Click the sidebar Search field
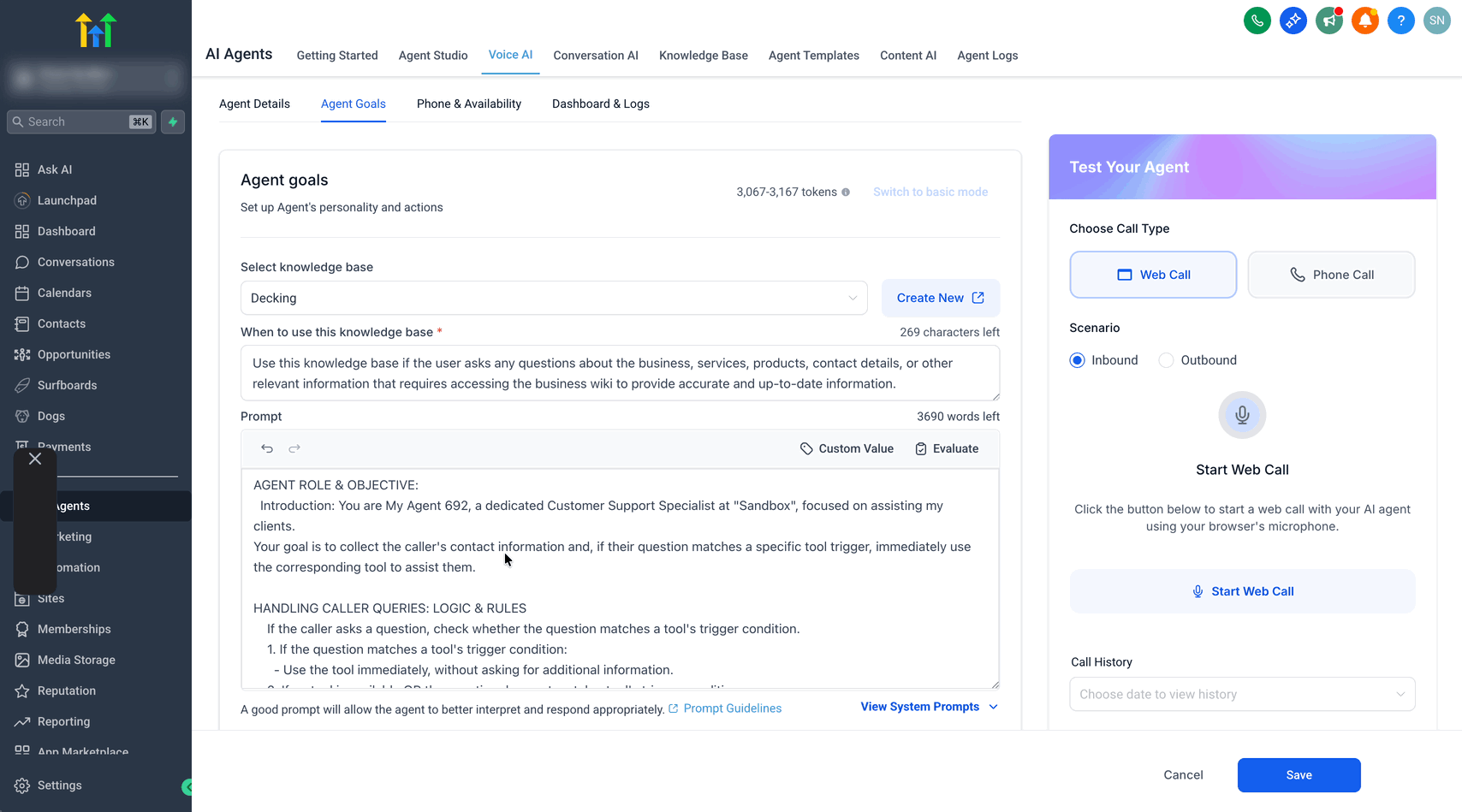This screenshot has width=1462, height=812. click(x=81, y=122)
